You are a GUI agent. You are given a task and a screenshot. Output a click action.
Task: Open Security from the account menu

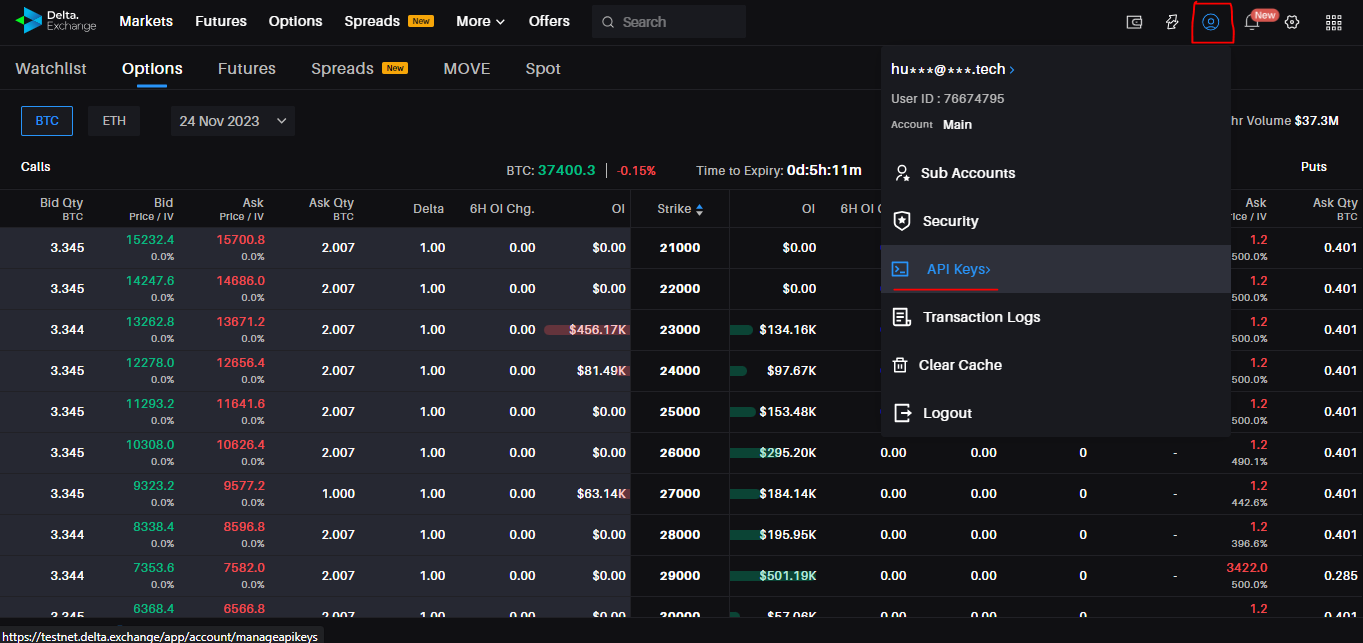click(1056, 221)
